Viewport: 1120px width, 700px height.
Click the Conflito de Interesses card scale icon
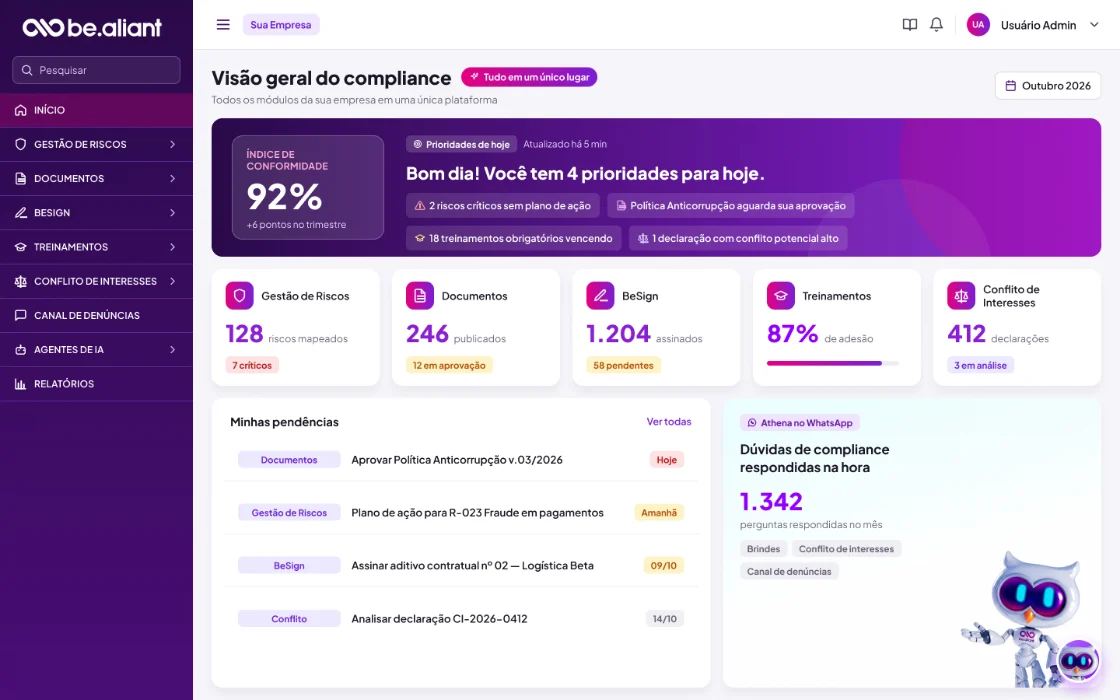[961, 296]
